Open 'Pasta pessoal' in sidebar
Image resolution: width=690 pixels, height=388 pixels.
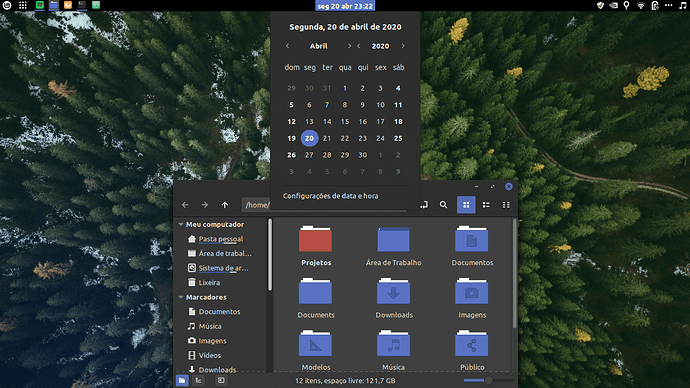(220, 239)
